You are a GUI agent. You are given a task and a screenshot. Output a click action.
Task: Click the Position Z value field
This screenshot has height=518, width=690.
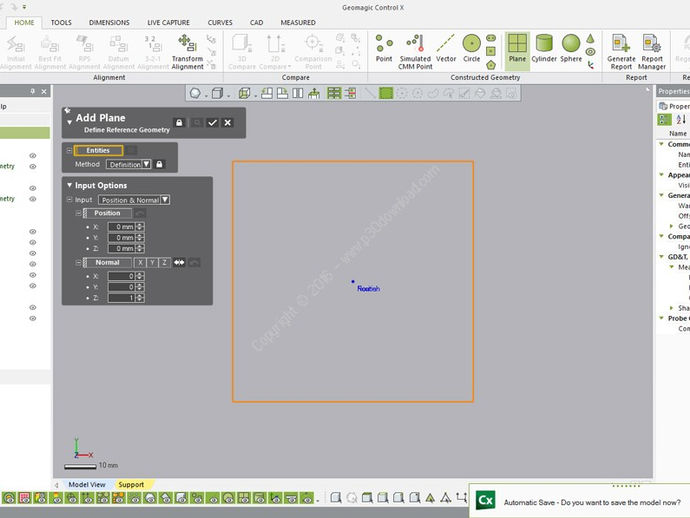click(121, 249)
